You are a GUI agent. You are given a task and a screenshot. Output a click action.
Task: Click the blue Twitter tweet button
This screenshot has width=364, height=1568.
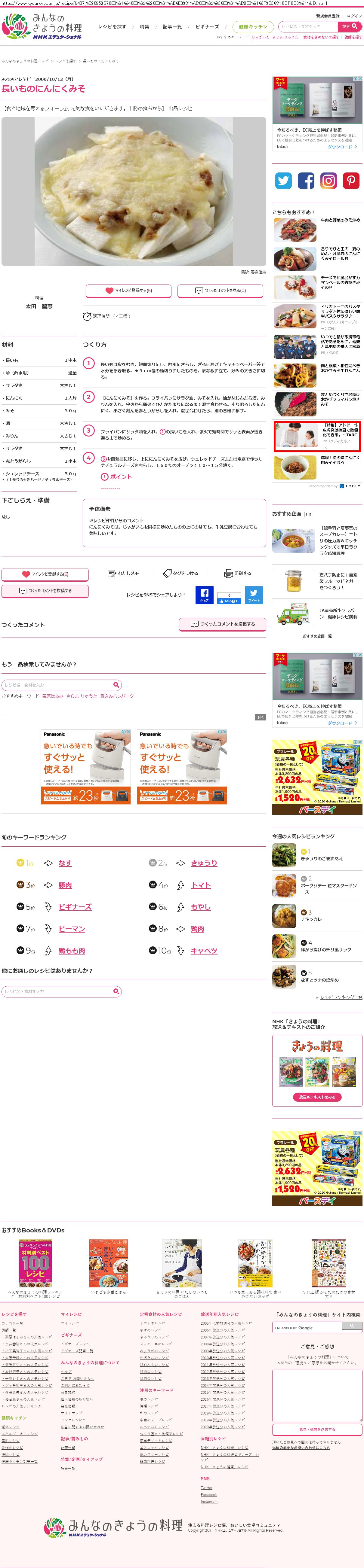(x=254, y=595)
